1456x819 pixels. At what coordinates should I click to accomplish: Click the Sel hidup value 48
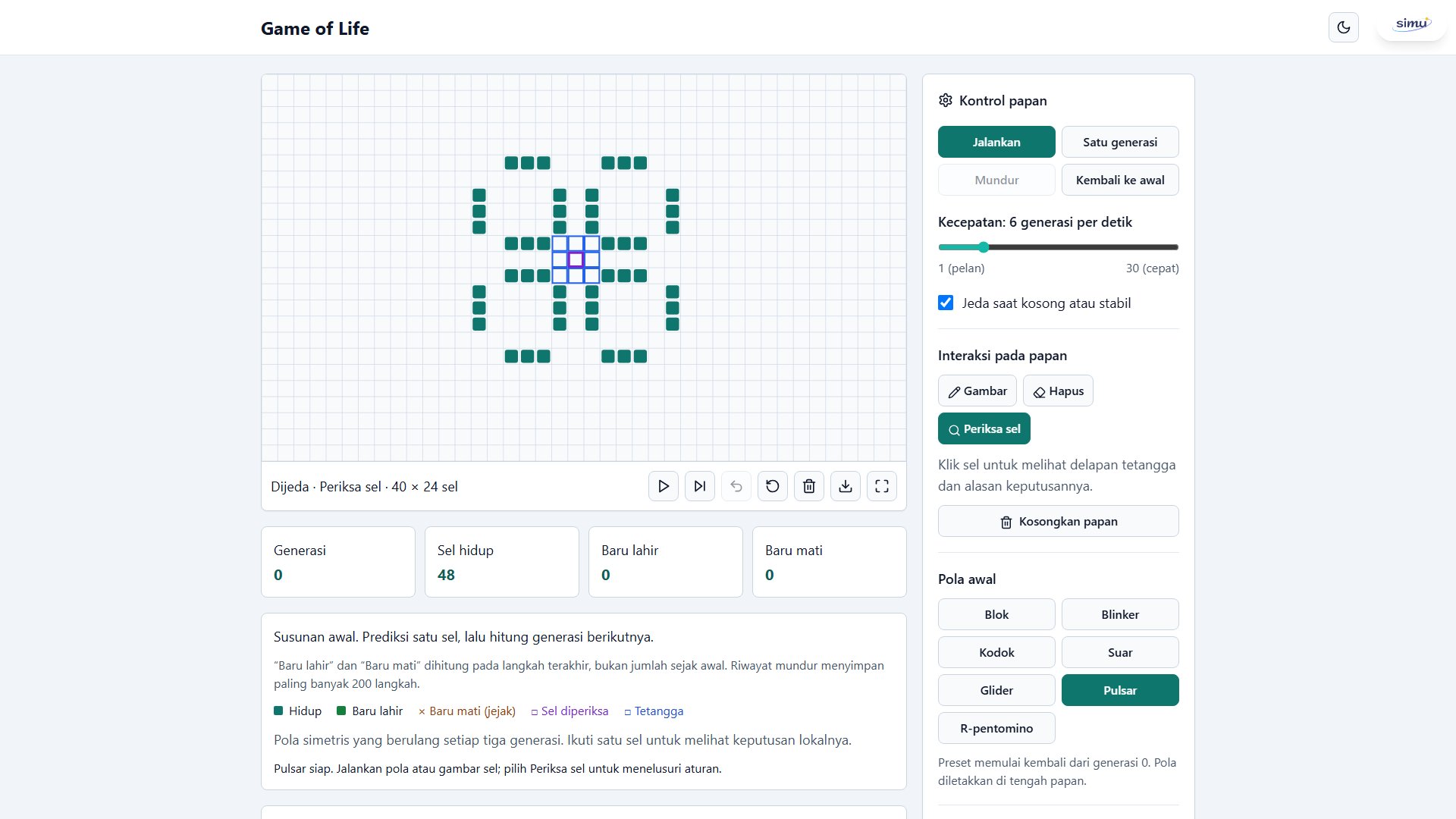coord(446,575)
